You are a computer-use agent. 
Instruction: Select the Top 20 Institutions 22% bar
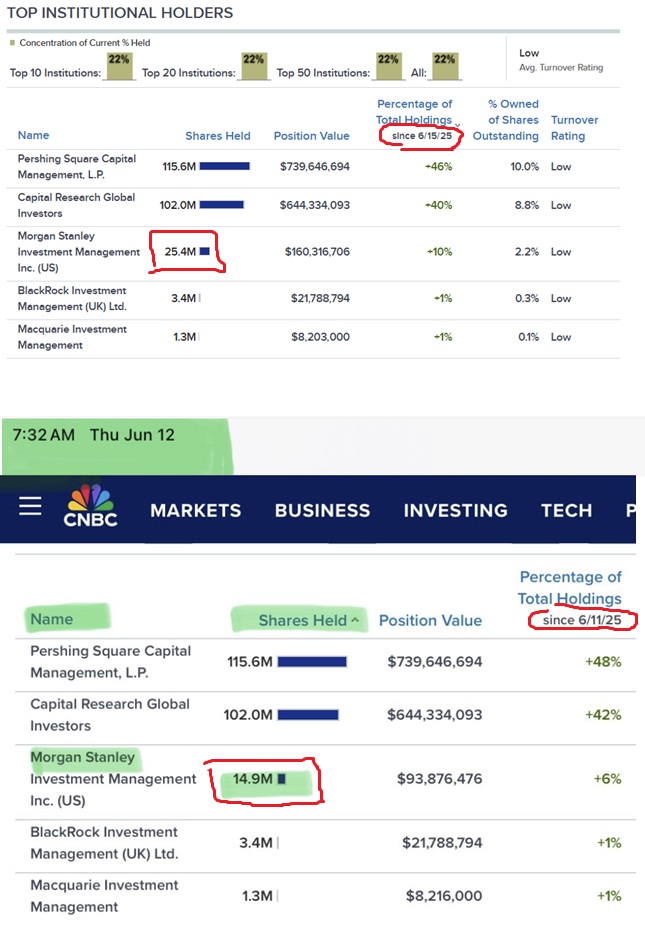(x=253, y=66)
